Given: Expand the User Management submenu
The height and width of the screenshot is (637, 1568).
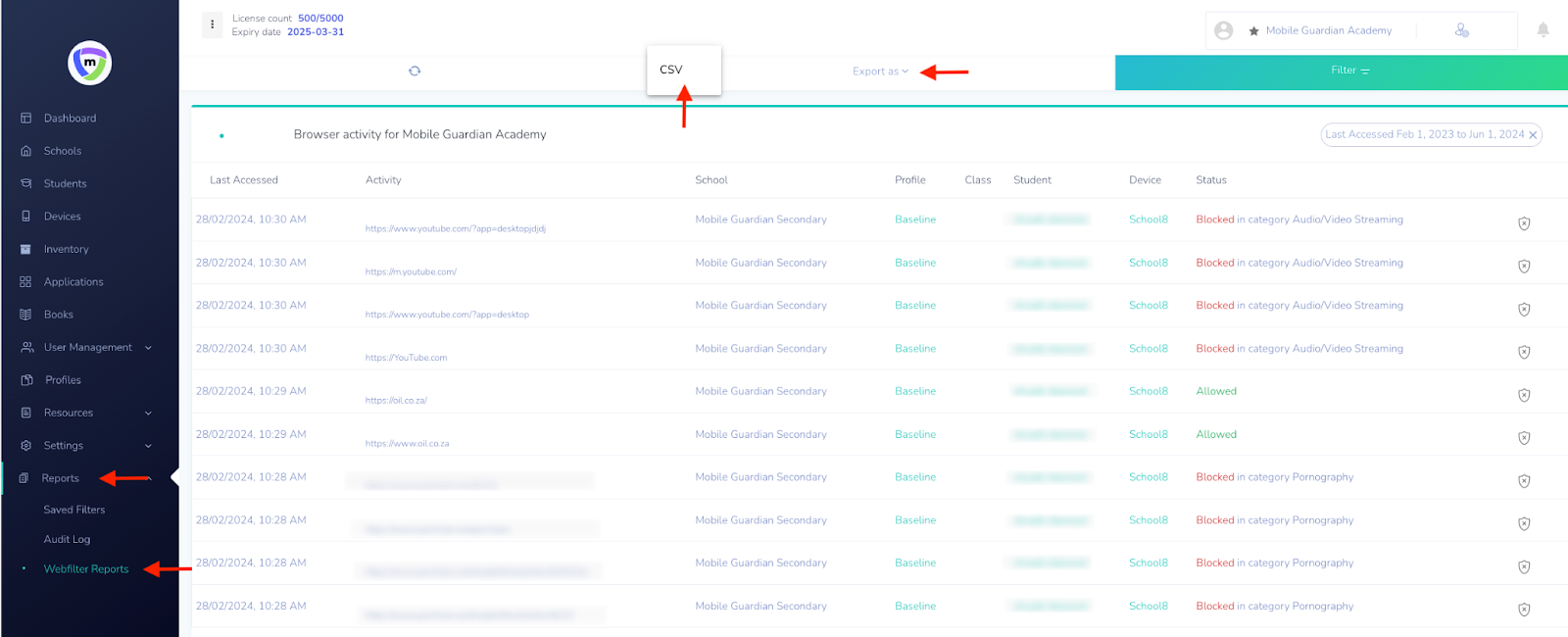Looking at the screenshot, I should (x=148, y=348).
